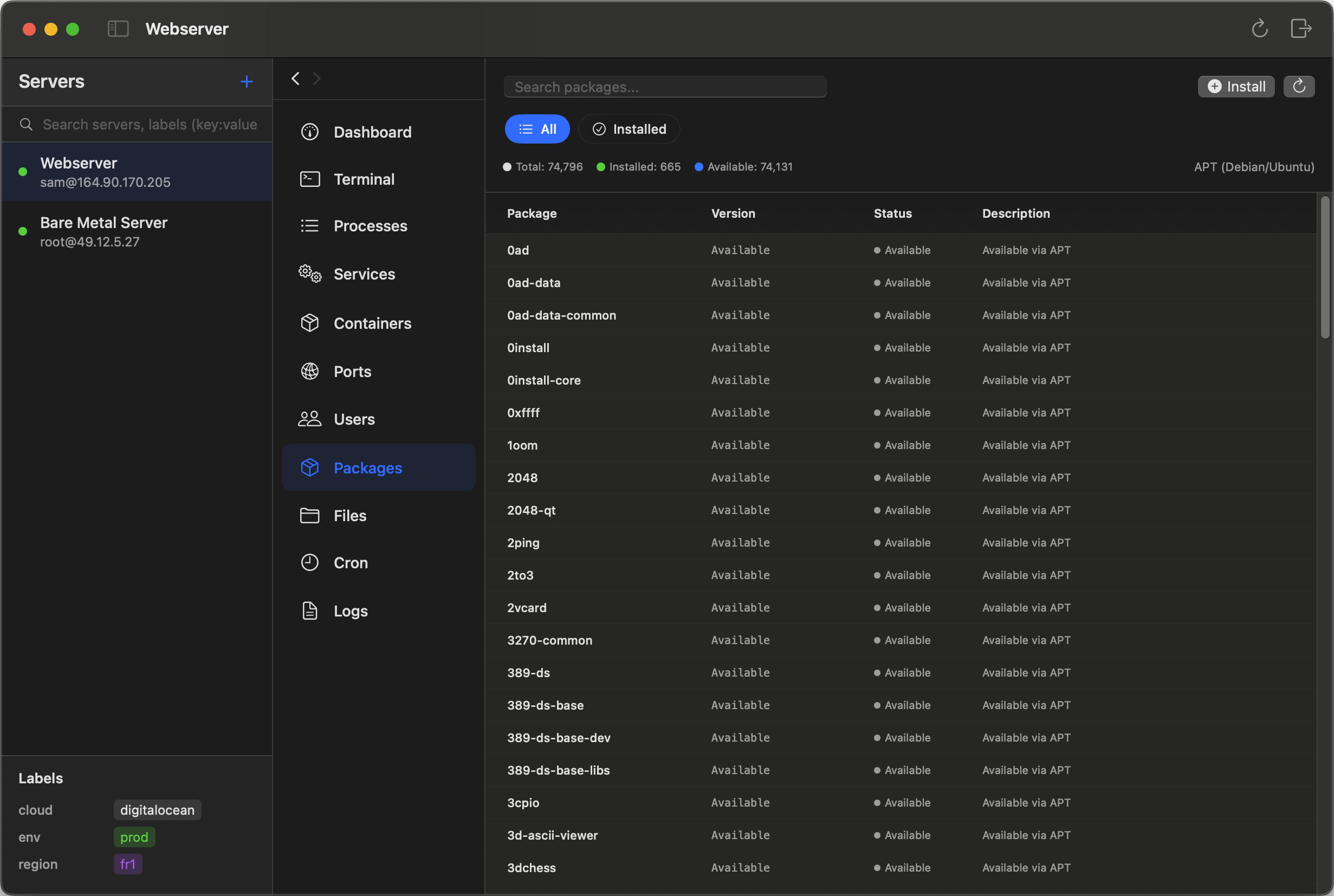Select the 3270-common package row

point(901,640)
